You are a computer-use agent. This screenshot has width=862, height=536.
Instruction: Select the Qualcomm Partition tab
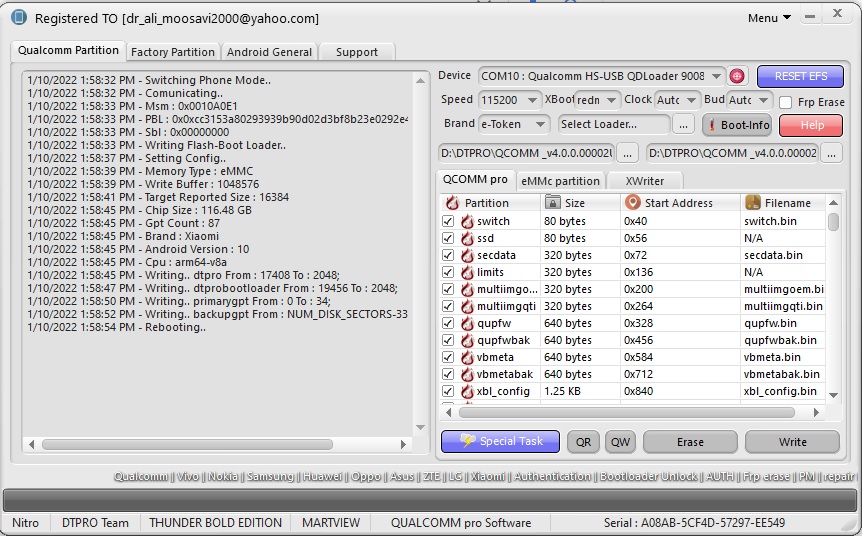[68, 50]
